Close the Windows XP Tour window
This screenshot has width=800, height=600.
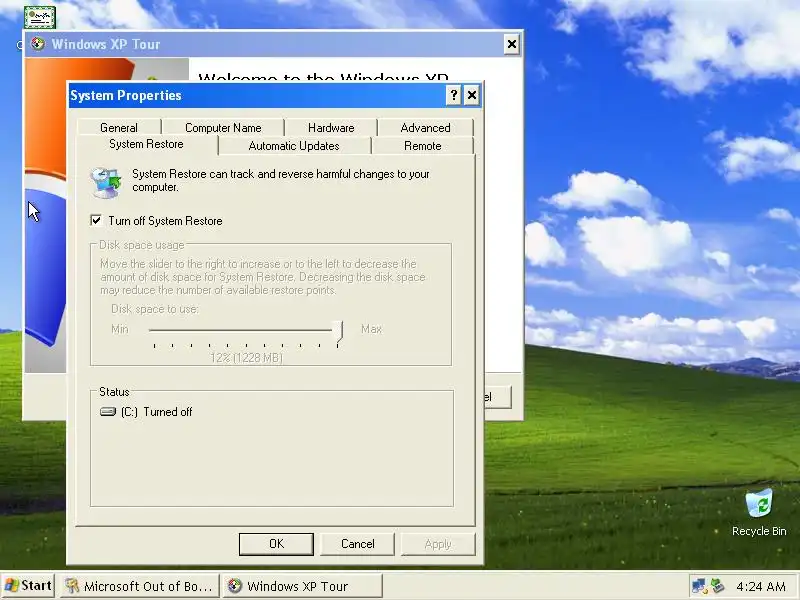coord(511,44)
